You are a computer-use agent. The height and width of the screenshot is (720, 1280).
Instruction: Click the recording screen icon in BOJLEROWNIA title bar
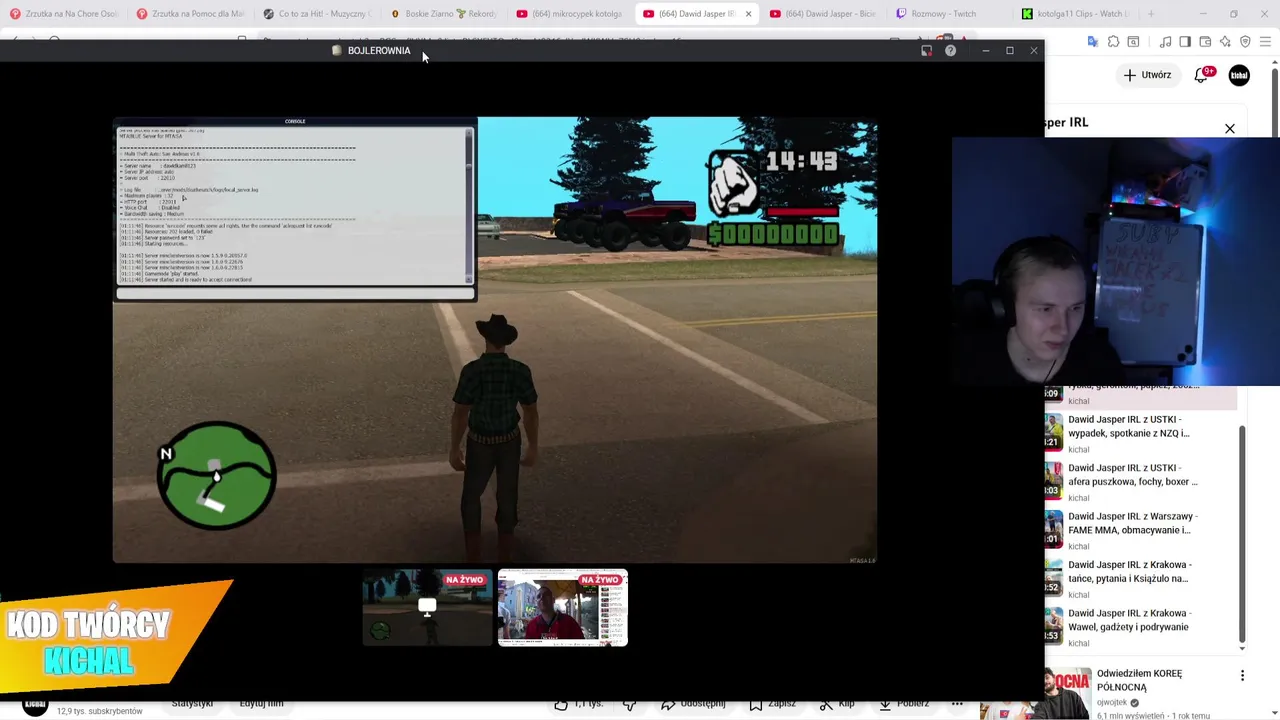pos(927,50)
